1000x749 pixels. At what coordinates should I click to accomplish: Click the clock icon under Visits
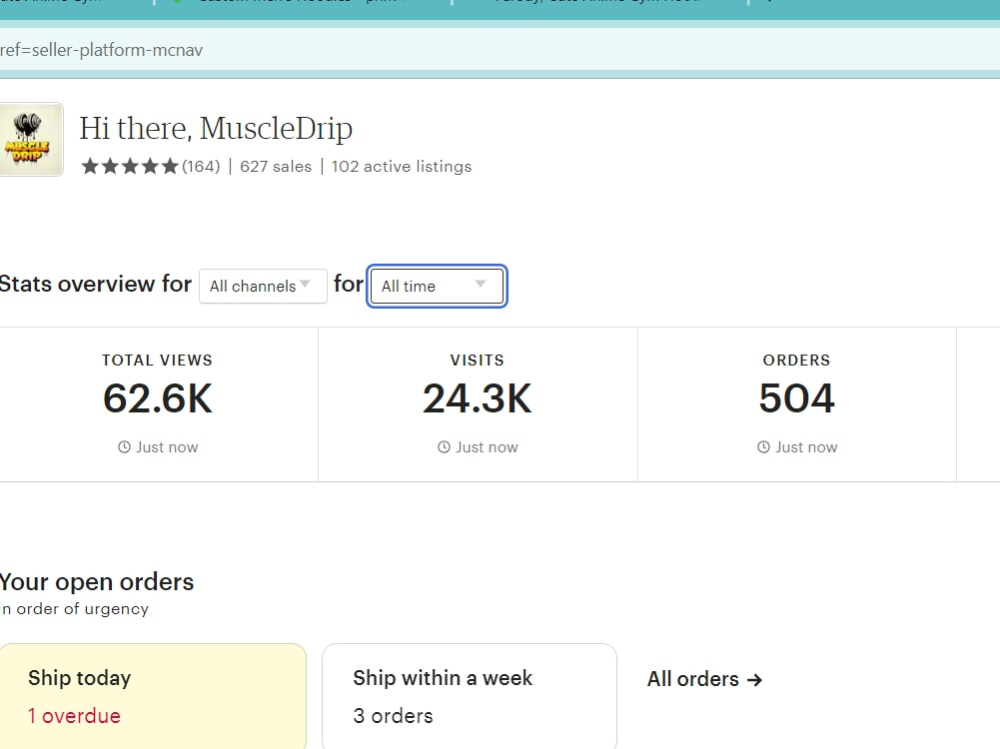(444, 447)
